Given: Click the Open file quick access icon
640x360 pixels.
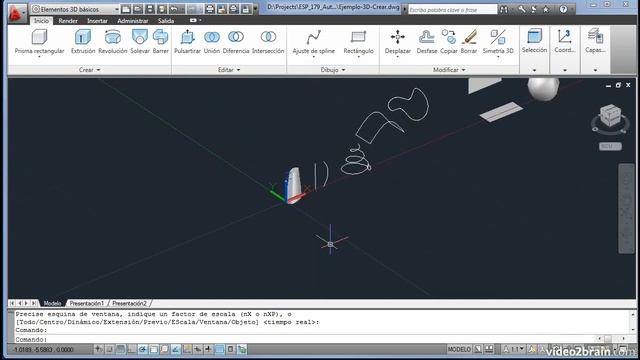Looking at the screenshot, I should coord(138,9).
